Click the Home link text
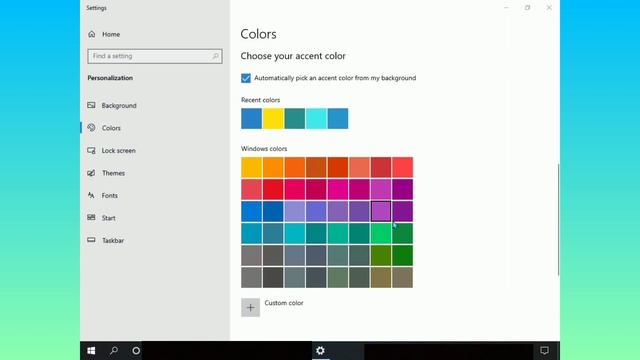This screenshot has width=640, height=360. [111, 34]
